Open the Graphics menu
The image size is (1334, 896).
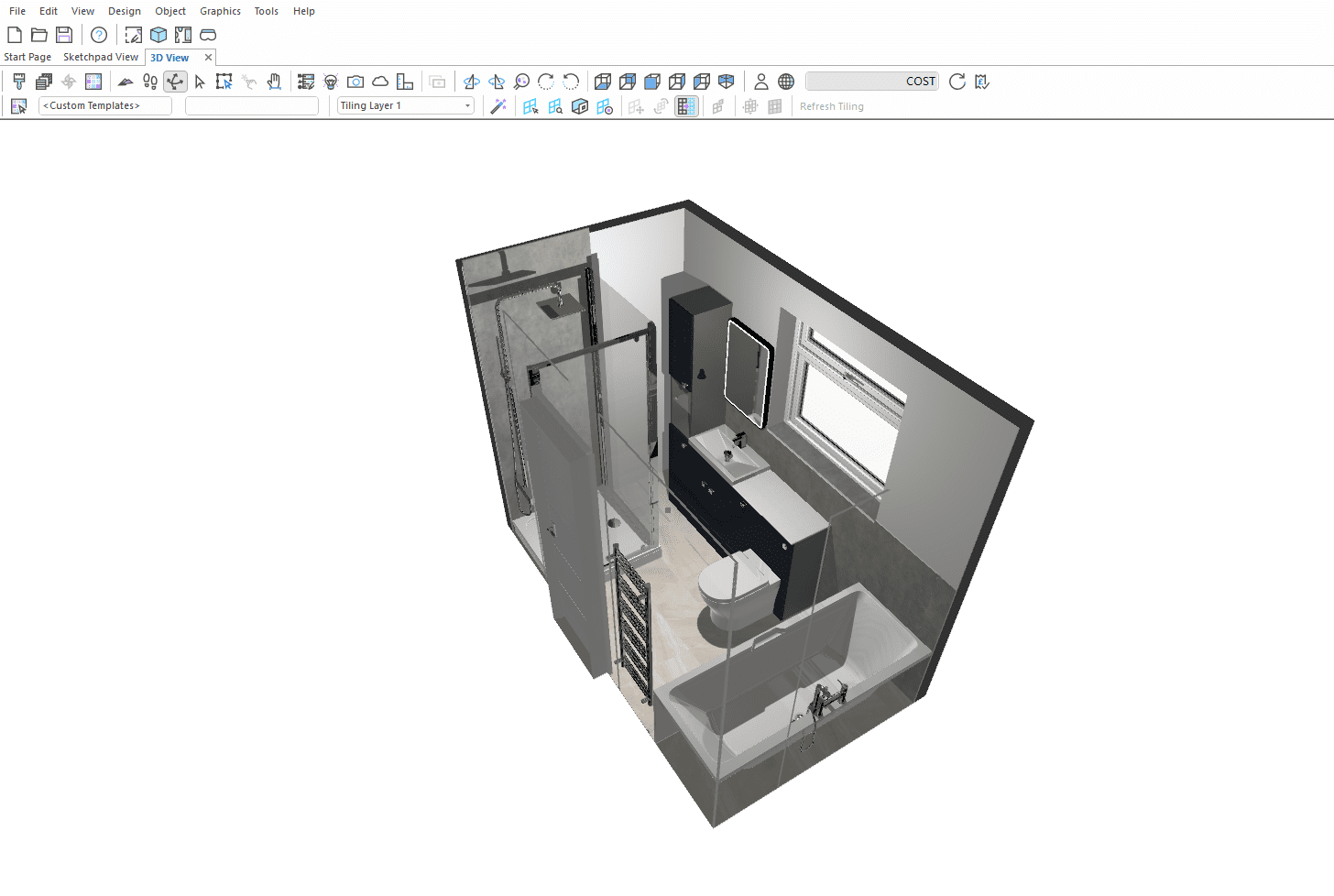click(x=220, y=11)
